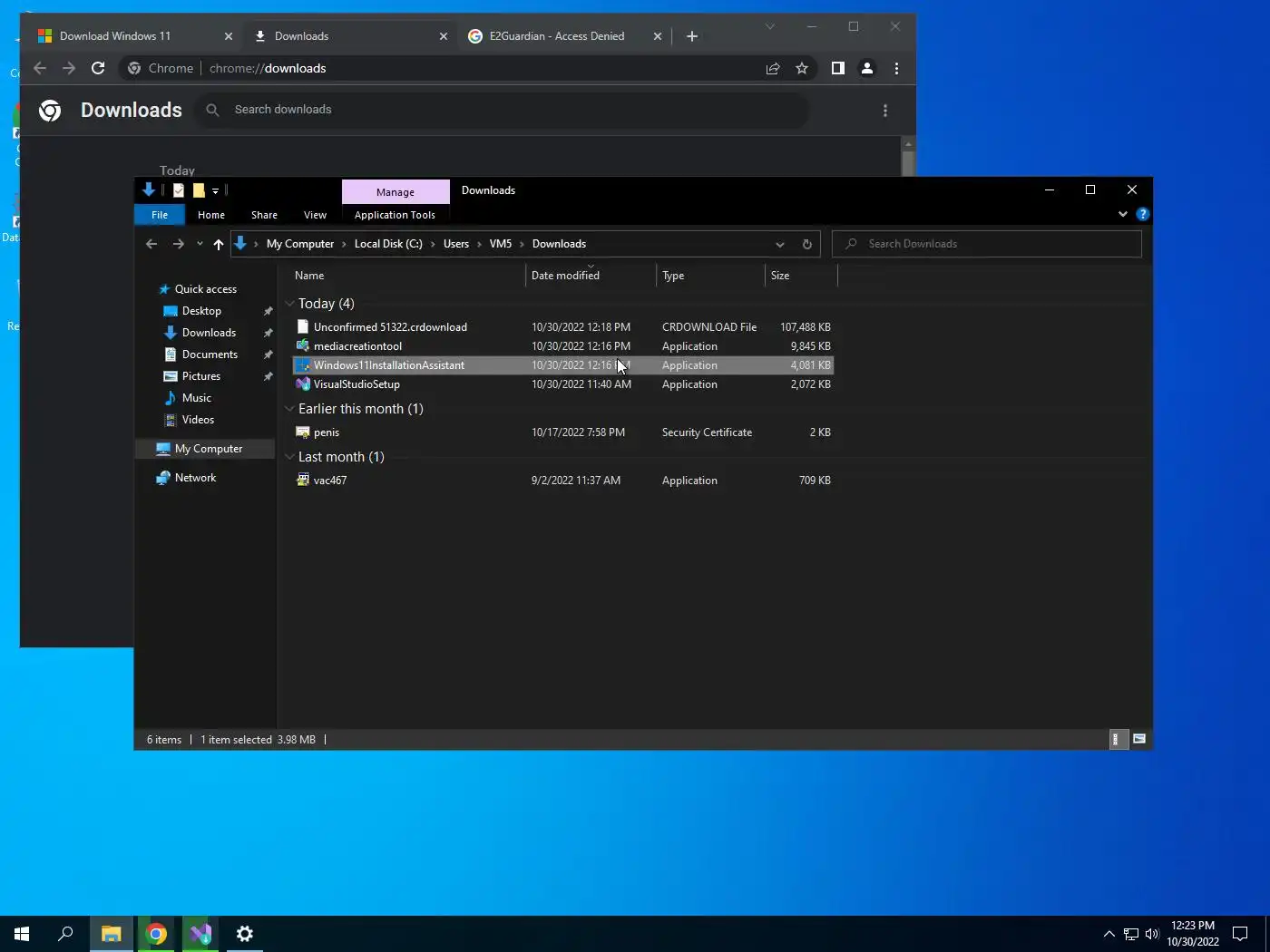Open Downloads in the navigation pane
Viewport: 1270px width, 952px height.
[209, 333]
